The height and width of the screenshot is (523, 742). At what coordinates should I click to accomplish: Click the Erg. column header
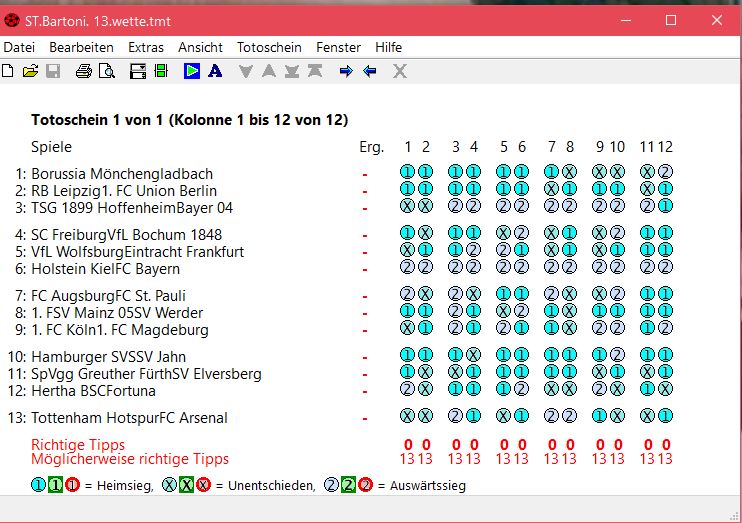(371, 147)
